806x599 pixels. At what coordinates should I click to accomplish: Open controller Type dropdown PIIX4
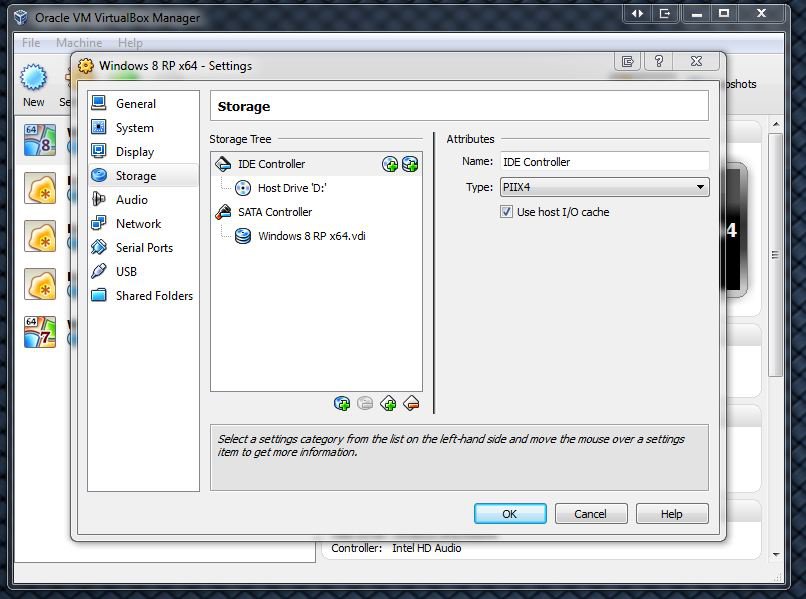coord(604,187)
